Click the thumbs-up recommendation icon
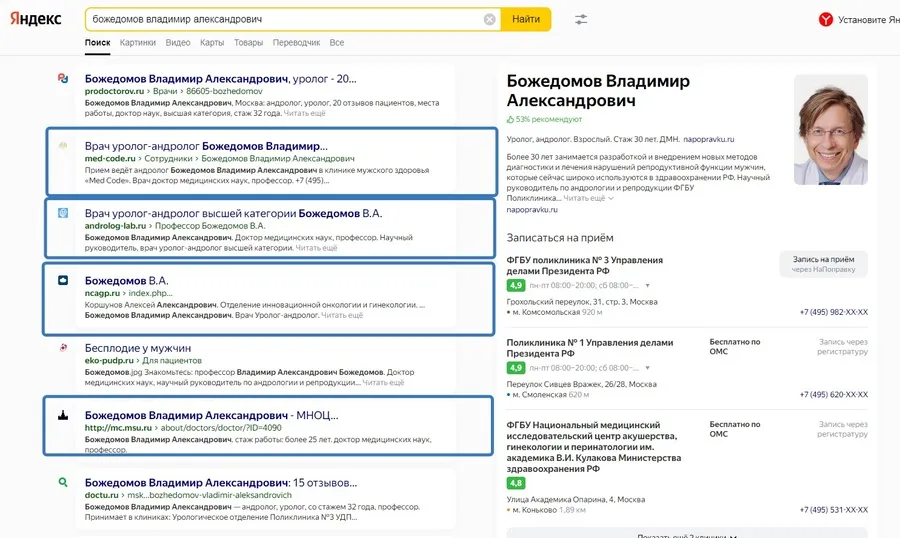The image size is (900, 538). pos(510,119)
